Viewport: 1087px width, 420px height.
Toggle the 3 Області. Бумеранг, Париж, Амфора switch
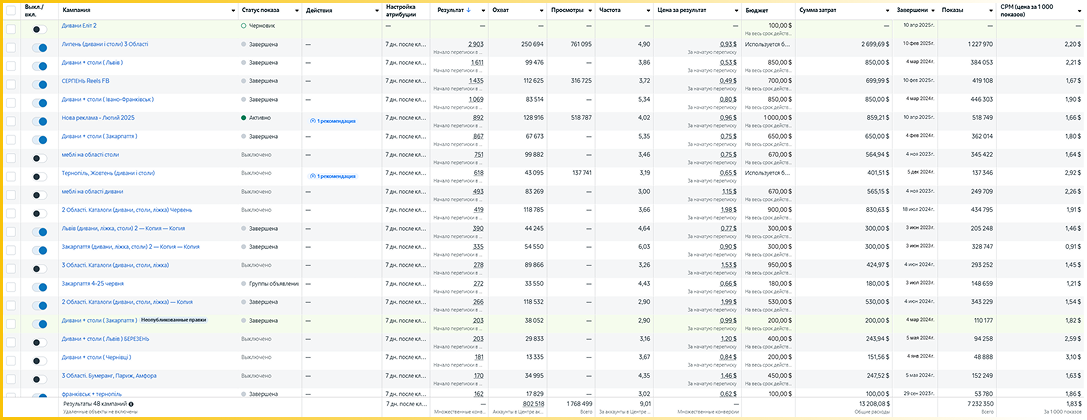tap(40, 379)
